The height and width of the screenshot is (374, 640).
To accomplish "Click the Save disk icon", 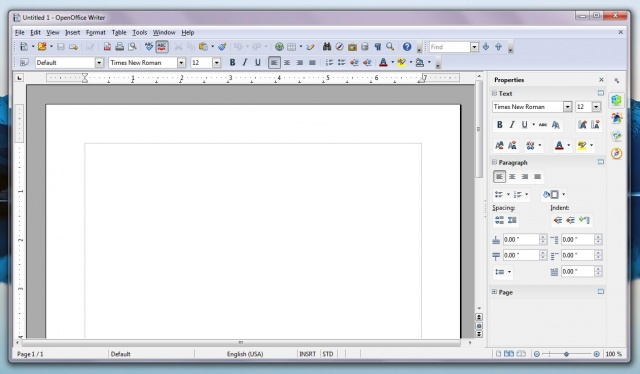I will [x=61, y=47].
